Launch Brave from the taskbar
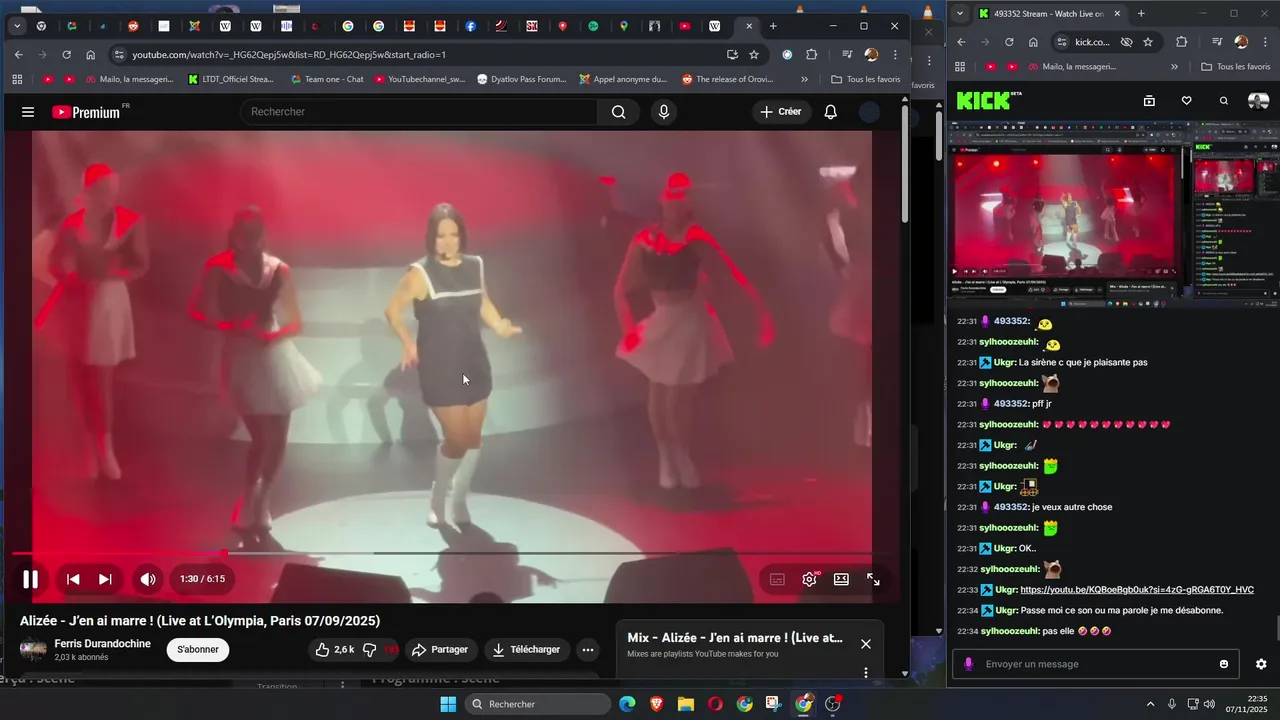Screen dimensions: 1280x720 656,704
